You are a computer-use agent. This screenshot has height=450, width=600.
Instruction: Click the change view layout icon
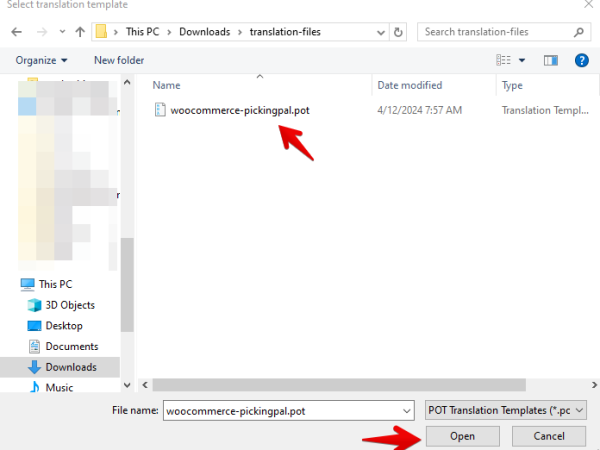[504, 60]
